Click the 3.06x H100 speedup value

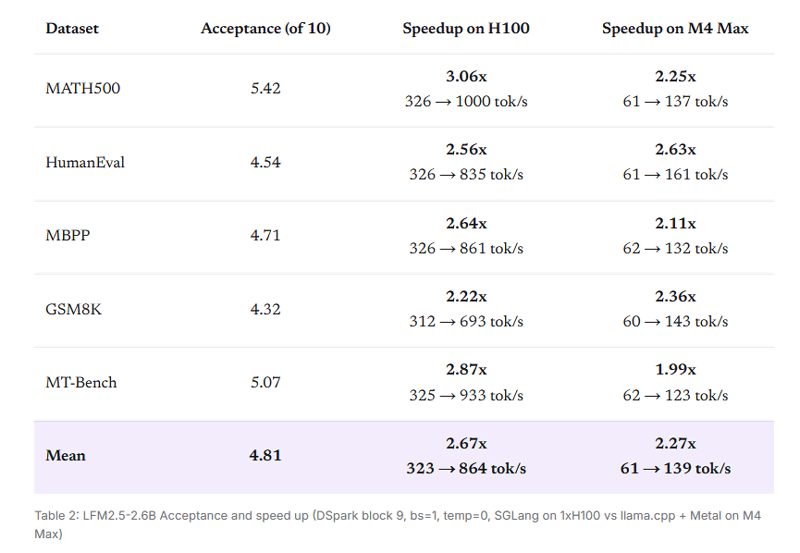(466, 77)
